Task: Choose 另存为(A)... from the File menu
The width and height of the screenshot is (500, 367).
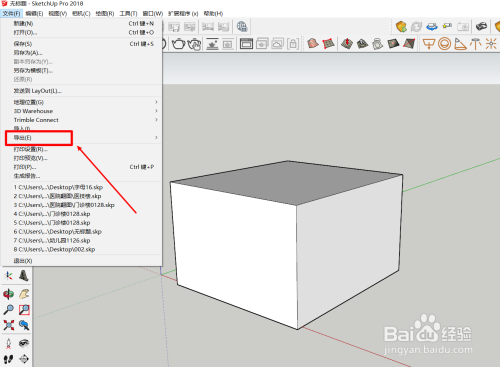Action: [83, 53]
